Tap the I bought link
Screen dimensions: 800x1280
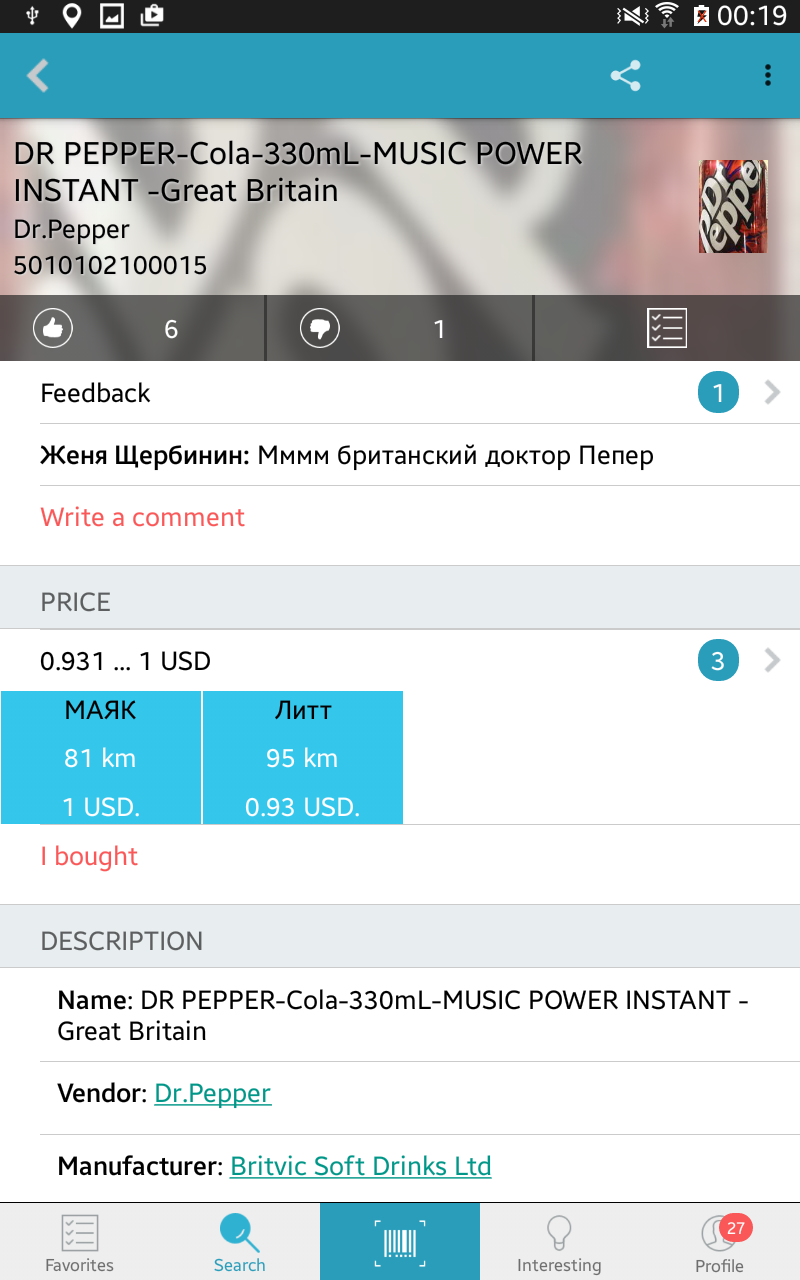[89, 856]
